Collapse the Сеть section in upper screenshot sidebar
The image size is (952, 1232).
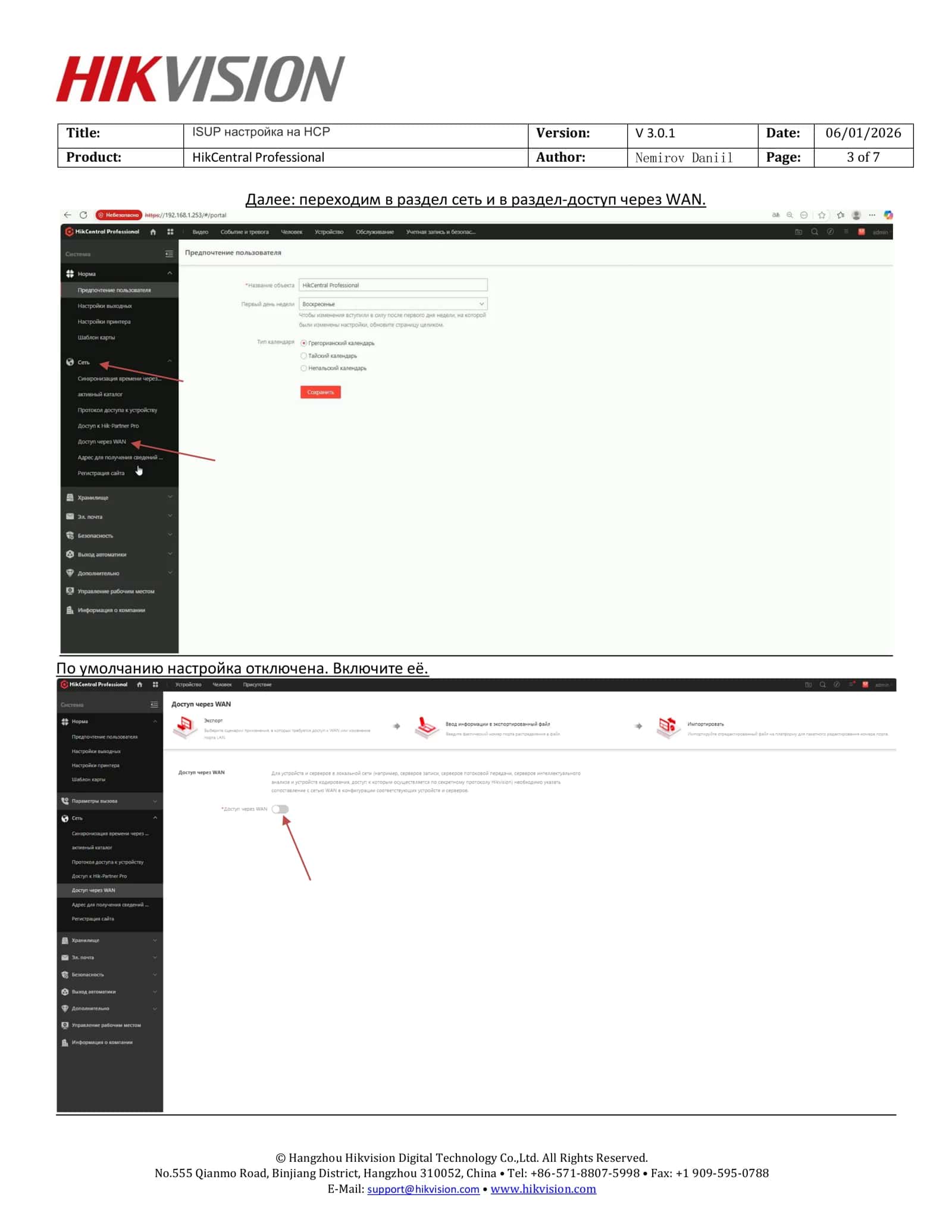170,362
